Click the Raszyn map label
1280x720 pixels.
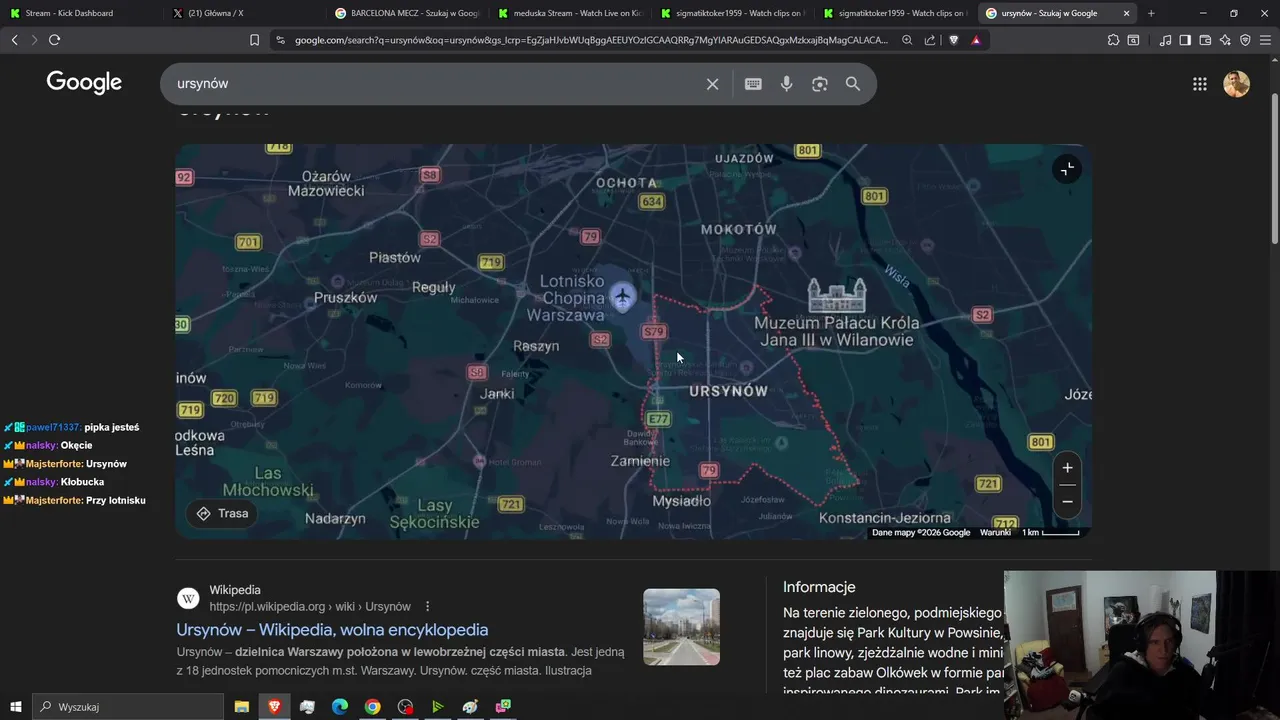[536, 346]
